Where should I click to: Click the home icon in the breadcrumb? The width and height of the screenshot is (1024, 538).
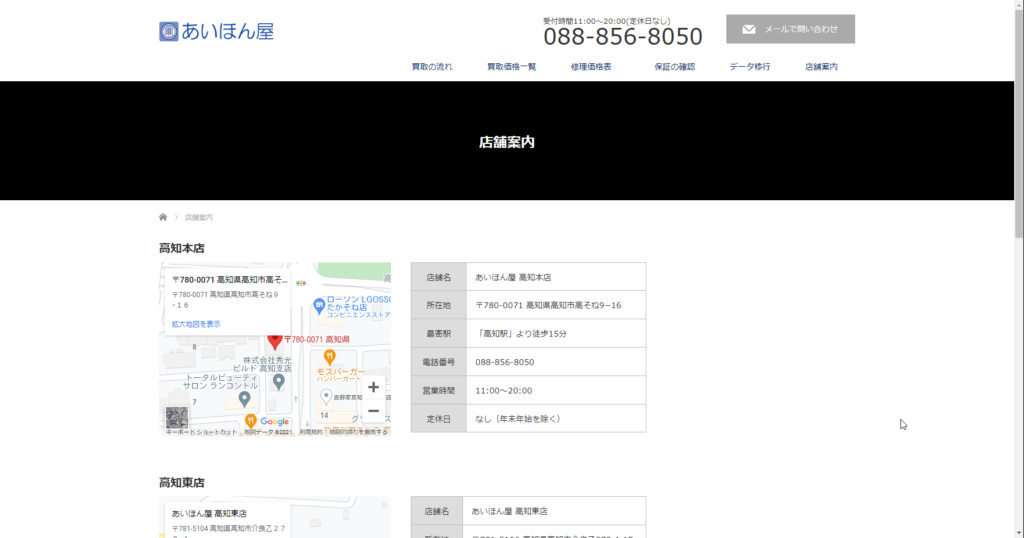(x=163, y=217)
